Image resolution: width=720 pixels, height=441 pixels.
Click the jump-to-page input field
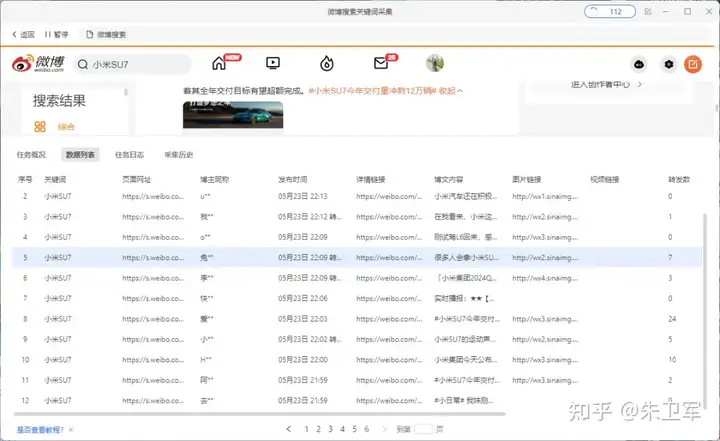point(423,429)
